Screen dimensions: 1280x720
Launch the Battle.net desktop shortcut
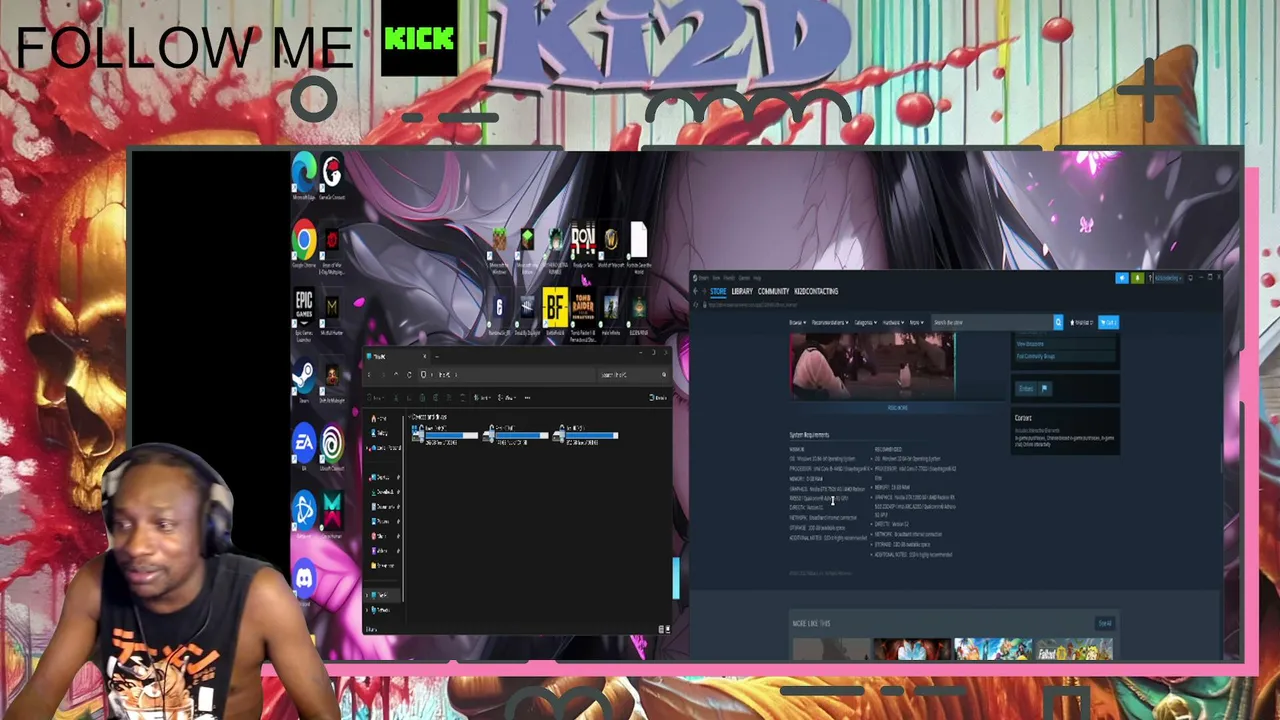(x=304, y=514)
